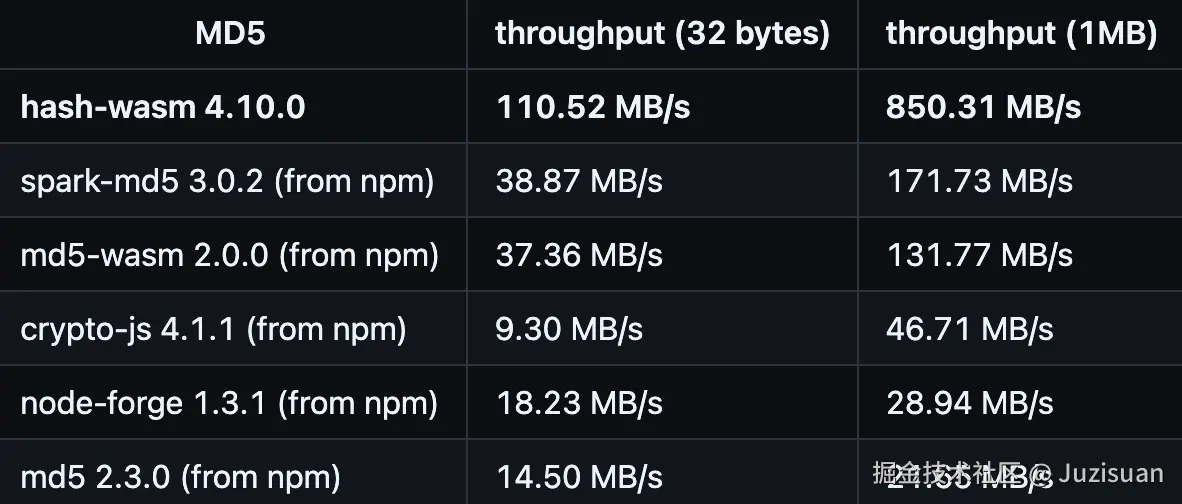Select the 46.71 MB/s value
Screen dimensions: 1182x504
click(969, 329)
